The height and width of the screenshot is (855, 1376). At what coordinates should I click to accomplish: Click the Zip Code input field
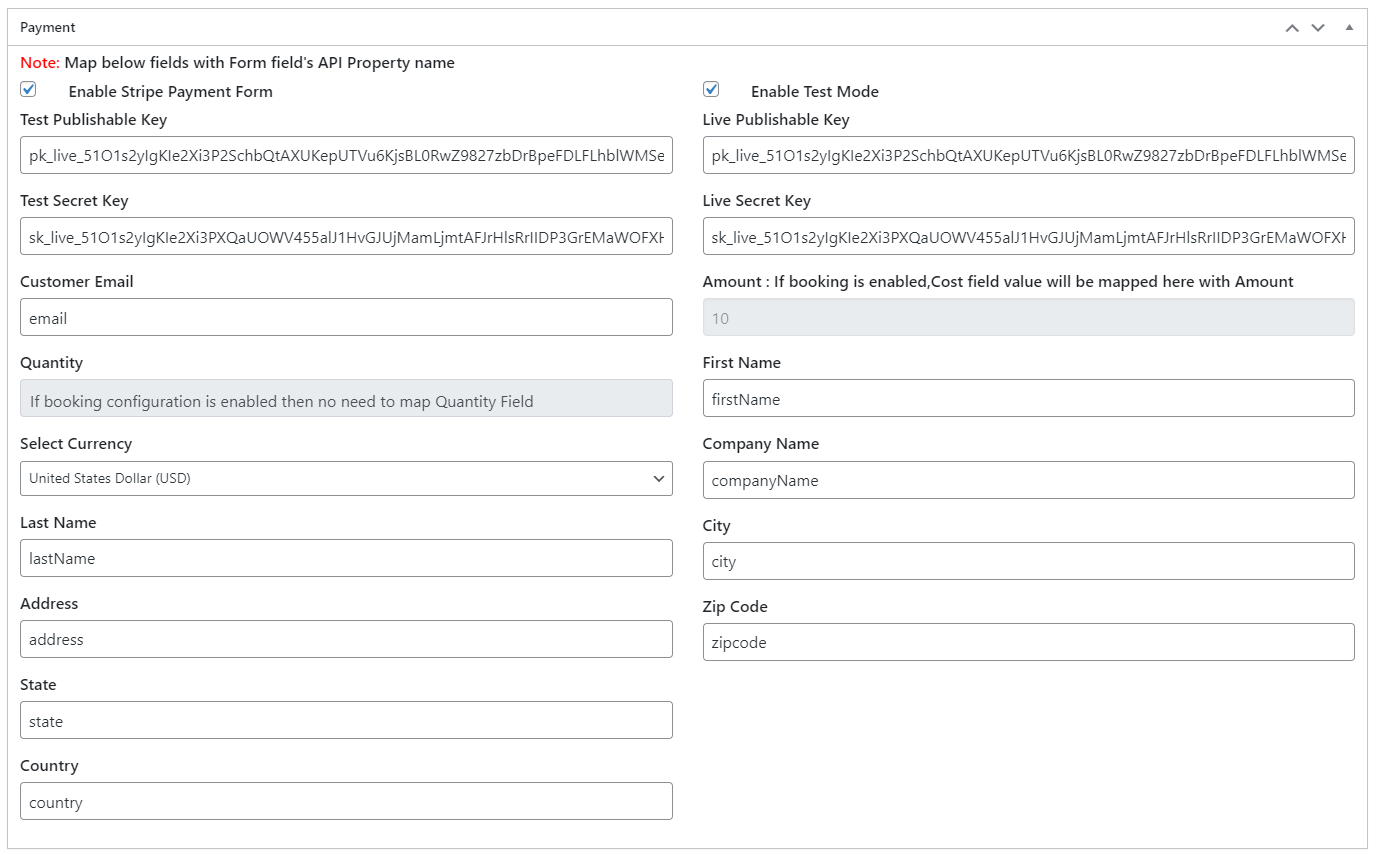point(1028,642)
